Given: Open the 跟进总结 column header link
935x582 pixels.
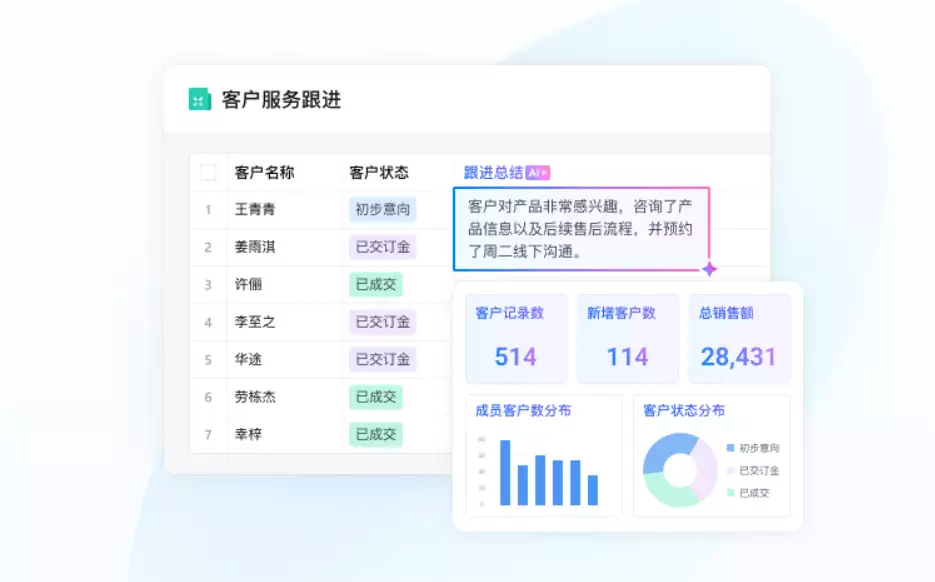Looking at the screenshot, I should click(x=490, y=172).
